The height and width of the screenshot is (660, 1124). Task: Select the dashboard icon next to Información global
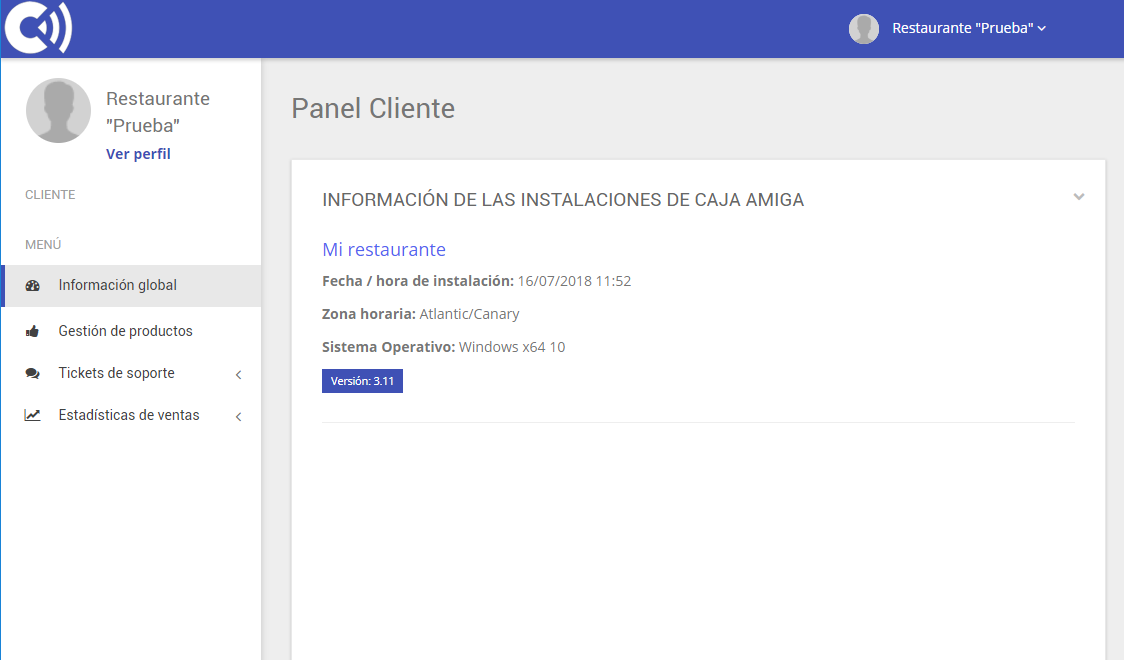32,285
